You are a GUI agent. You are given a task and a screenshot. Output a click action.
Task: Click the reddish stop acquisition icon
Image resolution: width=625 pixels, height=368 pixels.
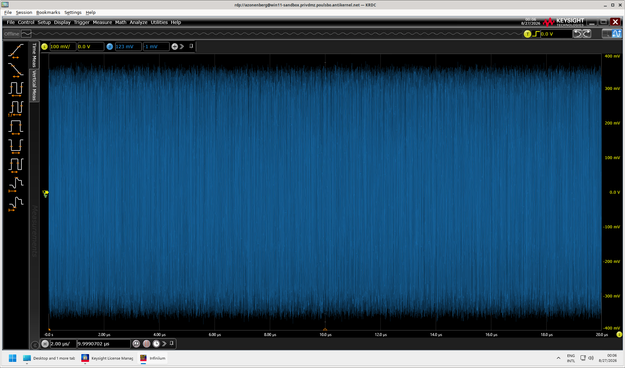point(146,343)
